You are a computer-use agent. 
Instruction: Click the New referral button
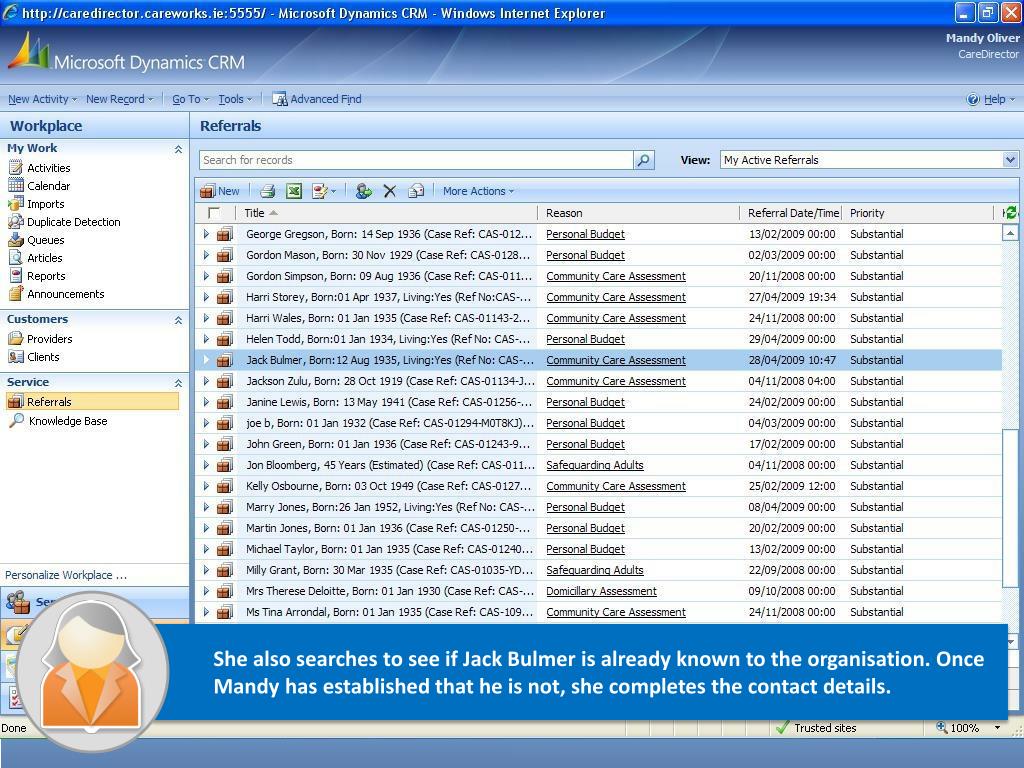point(220,191)
